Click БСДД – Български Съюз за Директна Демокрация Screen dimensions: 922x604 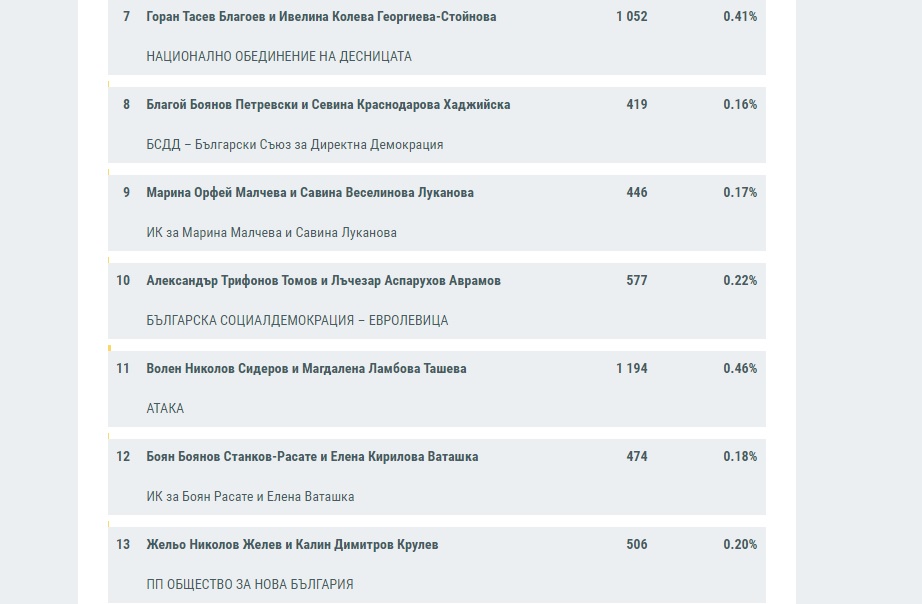pyautogui.click(x=295, y=145)
